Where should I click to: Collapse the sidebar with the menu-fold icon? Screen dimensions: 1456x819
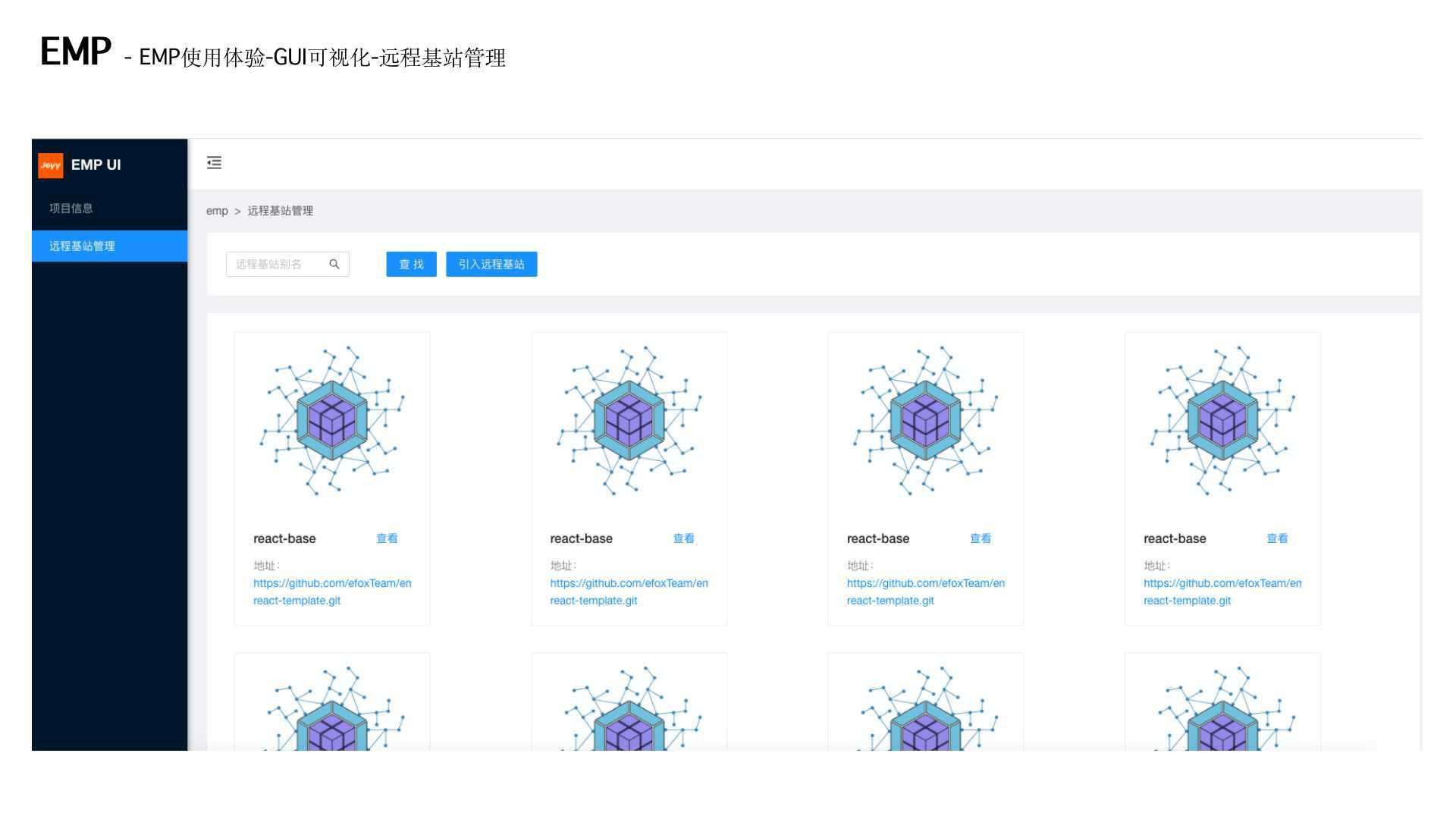214,162
